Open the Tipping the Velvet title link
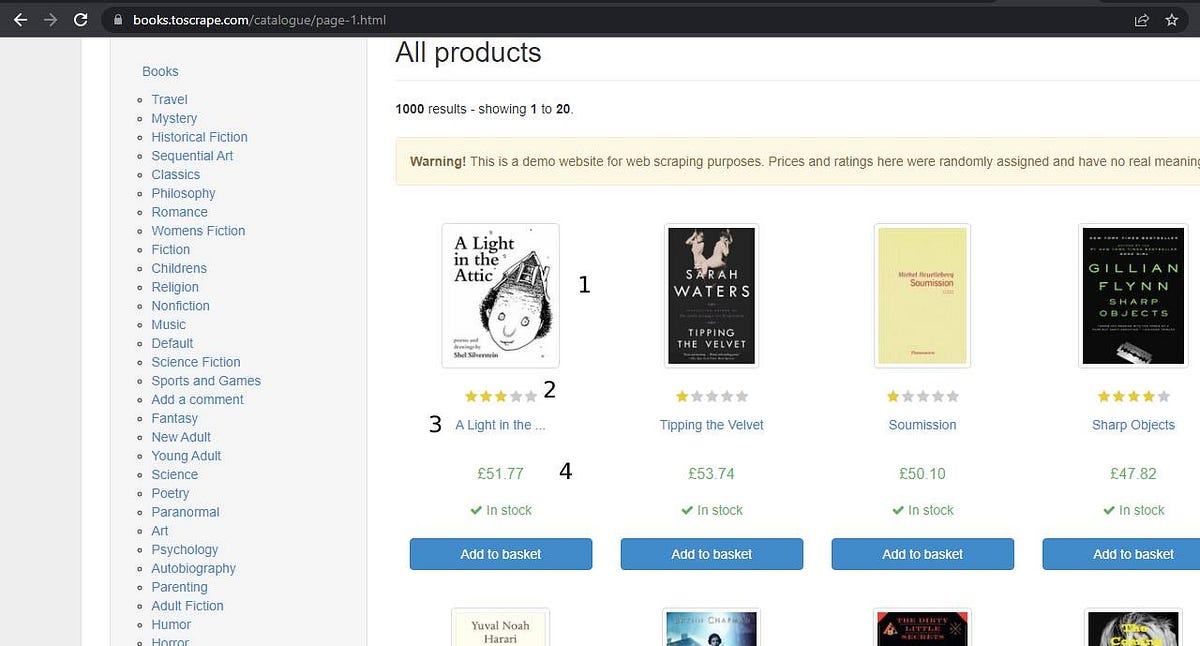This screenshot has height=646, width=1200. (x=711, y=425)
